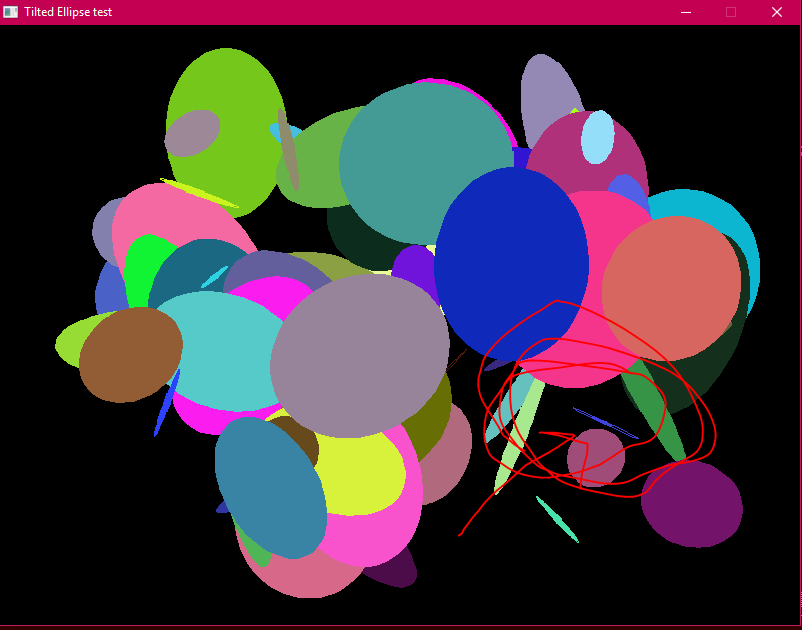
Task: Click the lime green ellipse at top left
Action: coord(225,132)
